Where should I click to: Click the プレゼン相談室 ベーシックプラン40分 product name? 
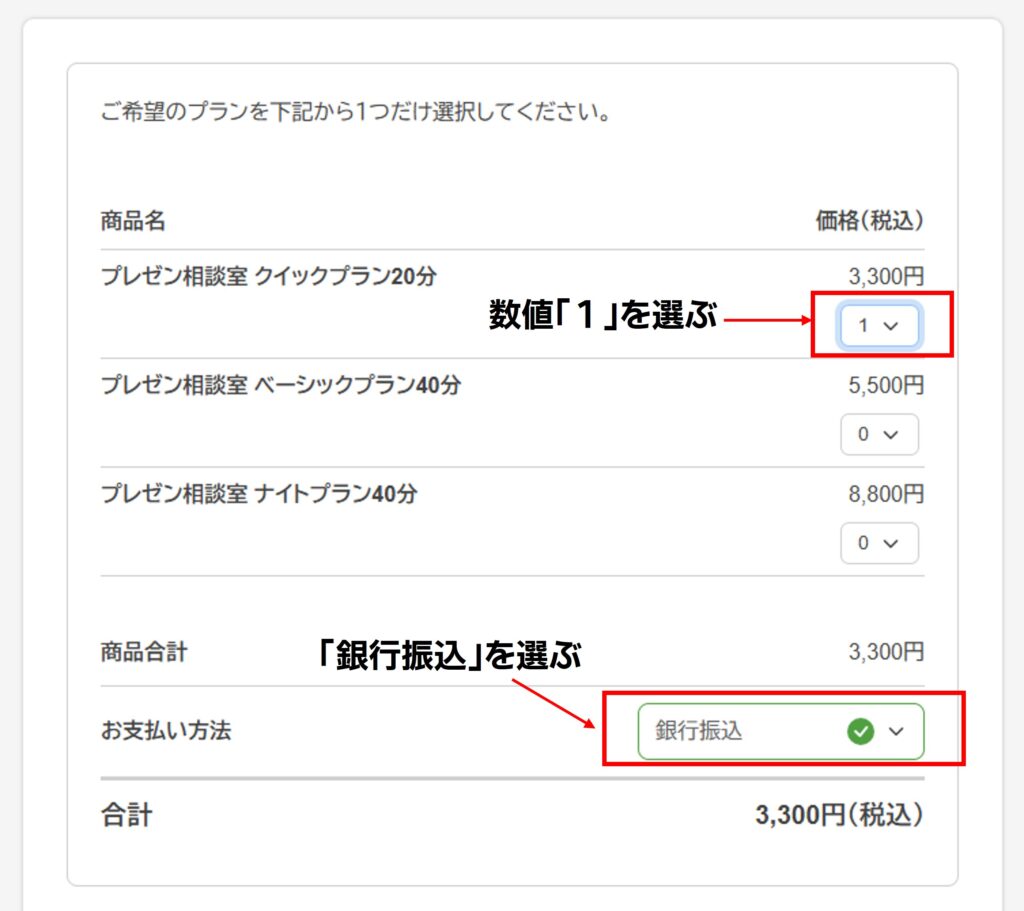(x=281, y=385)
